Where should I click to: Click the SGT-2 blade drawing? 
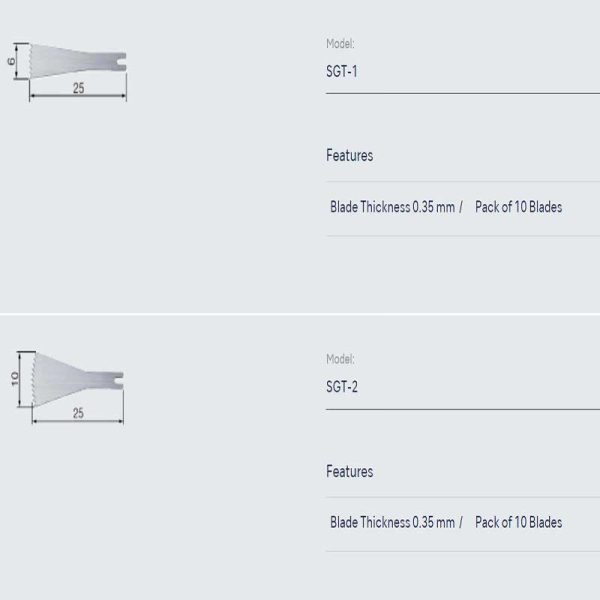tap(80, 379)
